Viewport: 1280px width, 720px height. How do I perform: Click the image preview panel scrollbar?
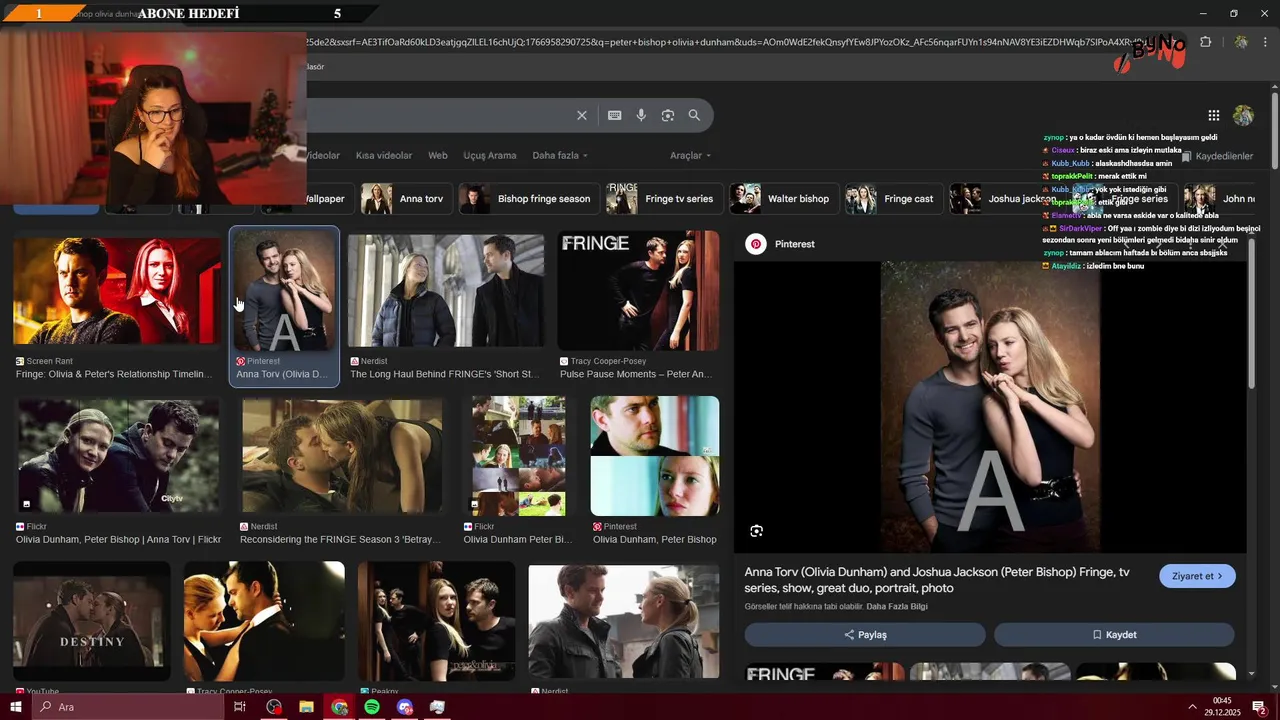point(1251,315)
